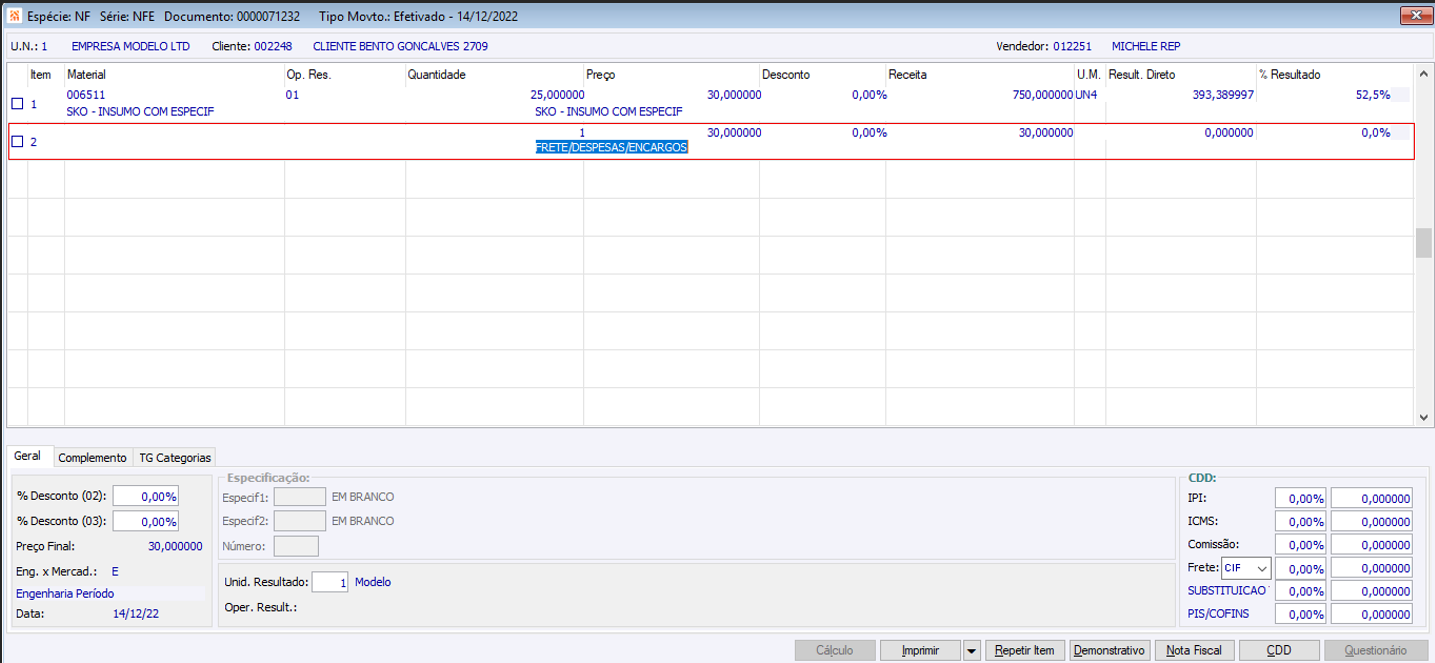Click the PIS/COFINS percentage field
Screen dimensions: 1435x663
1300,614
